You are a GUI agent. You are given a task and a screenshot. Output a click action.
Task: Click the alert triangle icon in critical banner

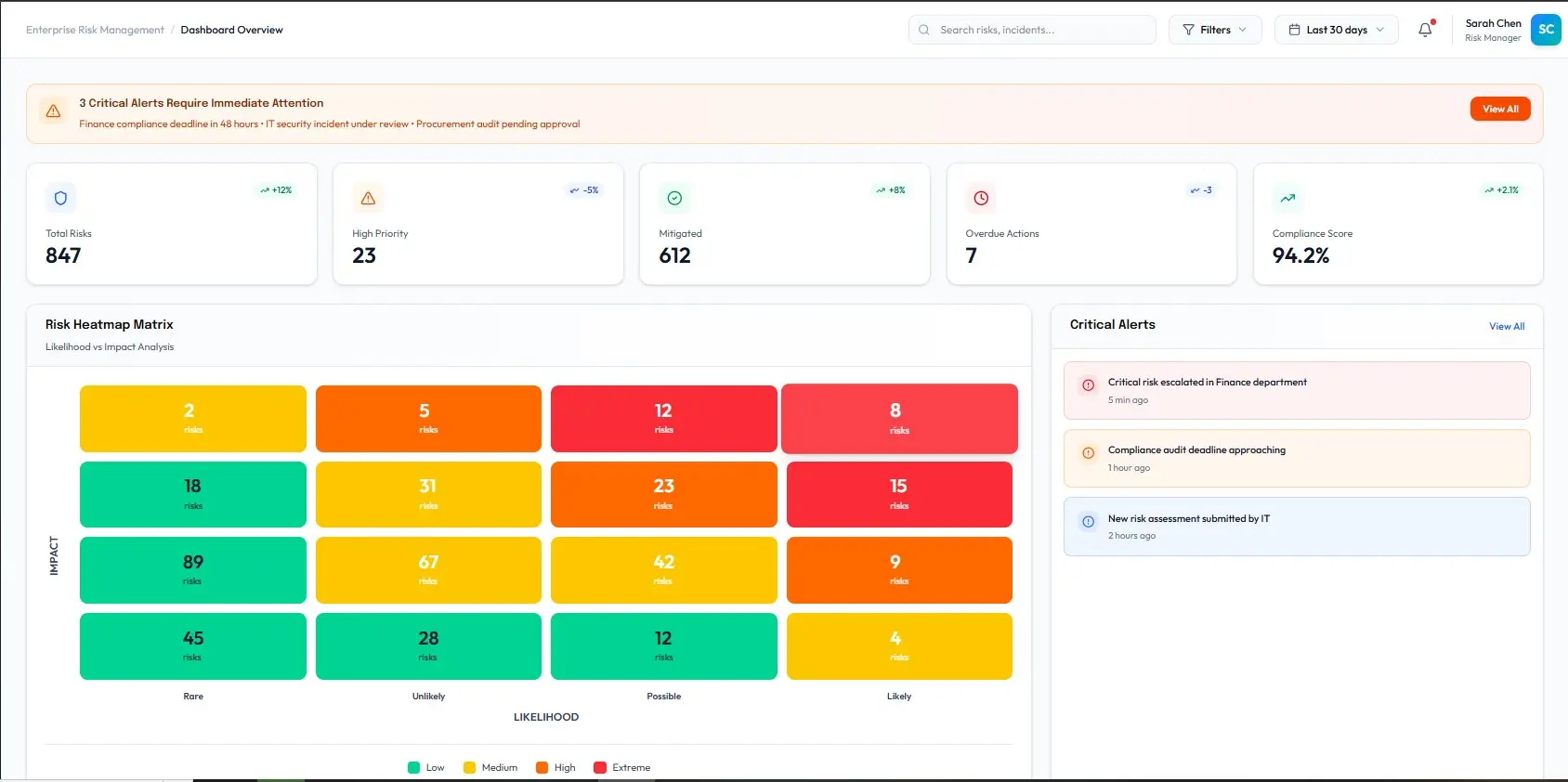(54, 111)
